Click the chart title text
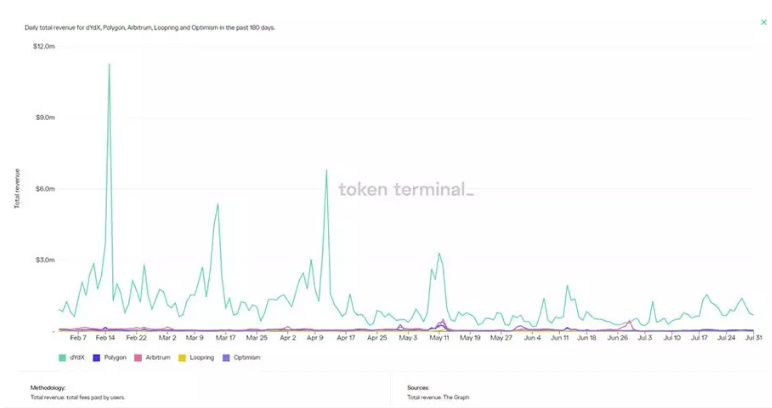 click(x=150, y=27)
